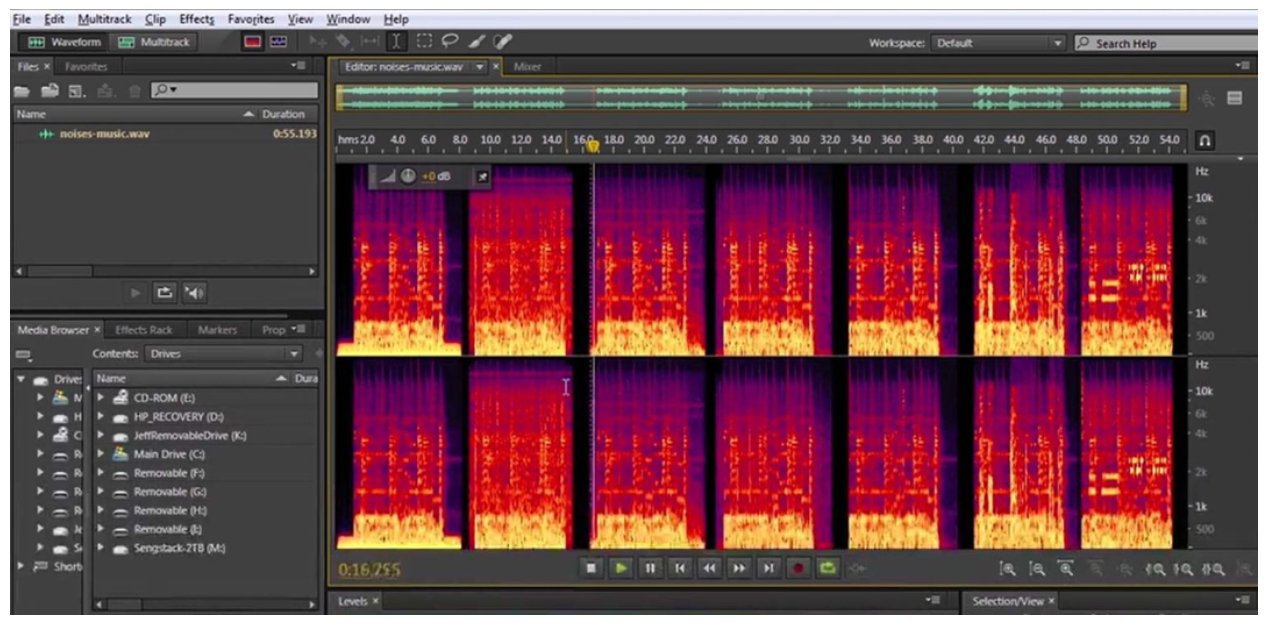Switch to the Effects Rack tab
Image resolution: width=1268 pixels, height=630 pixels.
coord(144,330)
